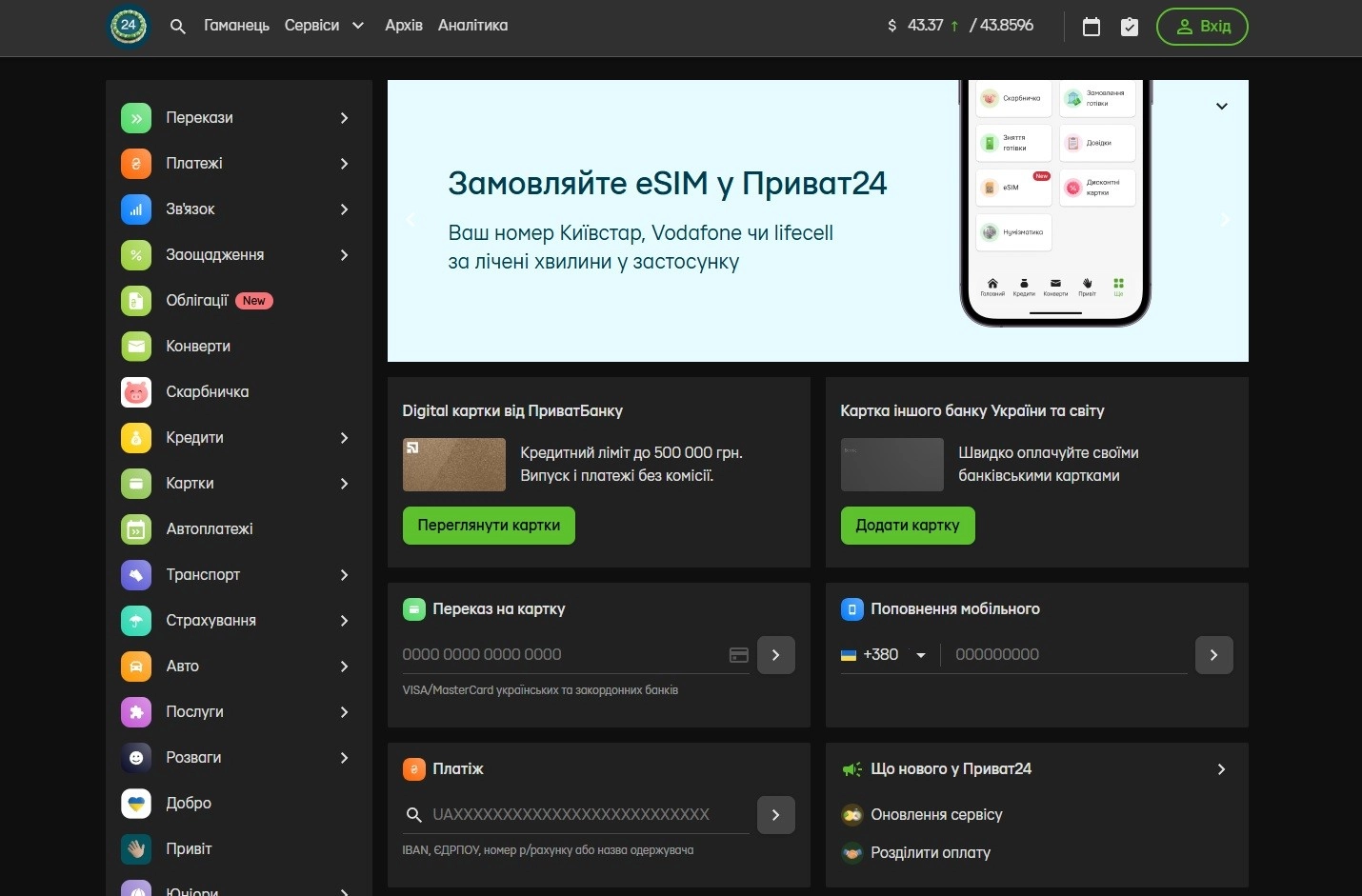Viewport: 1362px width, 896px height.
Task: Click the Страхування umbrella icon
Action: [136, 621]
